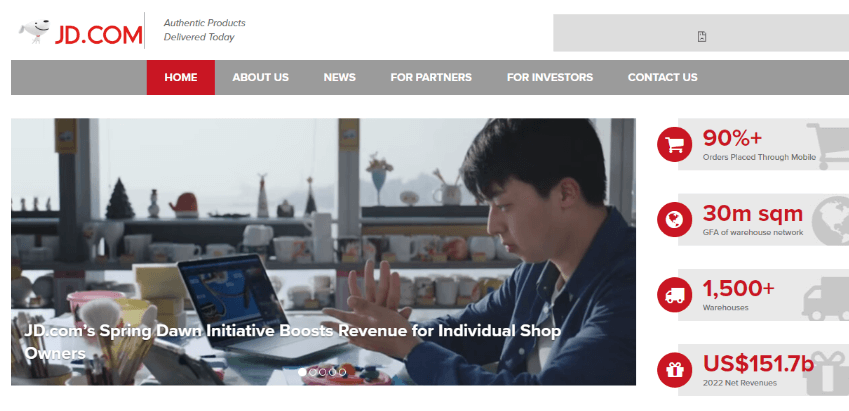Click the gray shopping cart background graphic

tap(828, 145)
